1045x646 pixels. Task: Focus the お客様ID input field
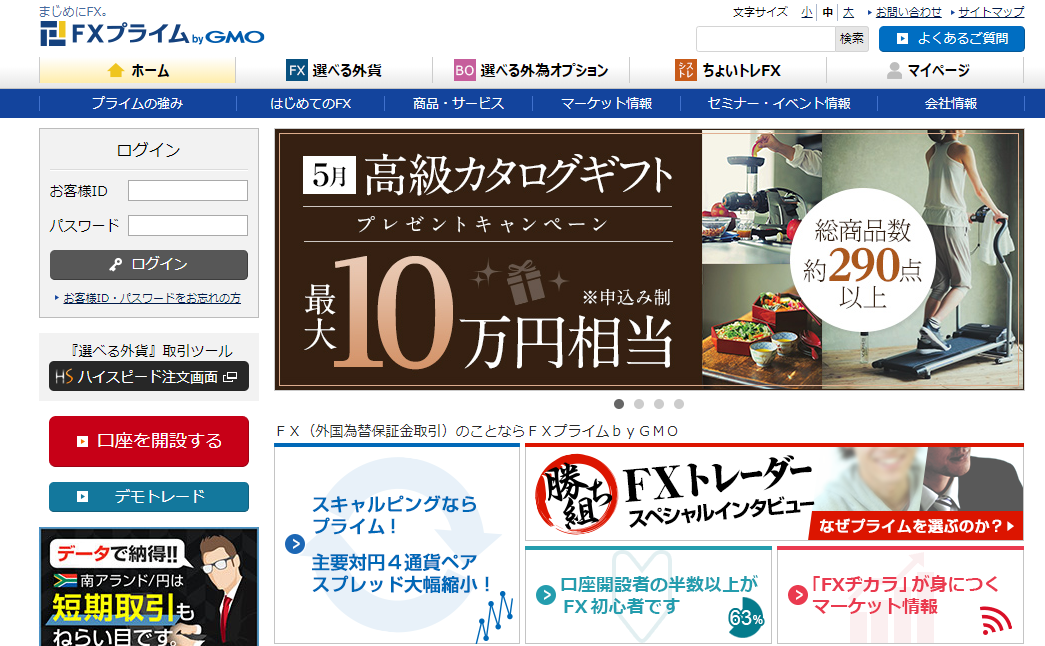coord(188,191)
